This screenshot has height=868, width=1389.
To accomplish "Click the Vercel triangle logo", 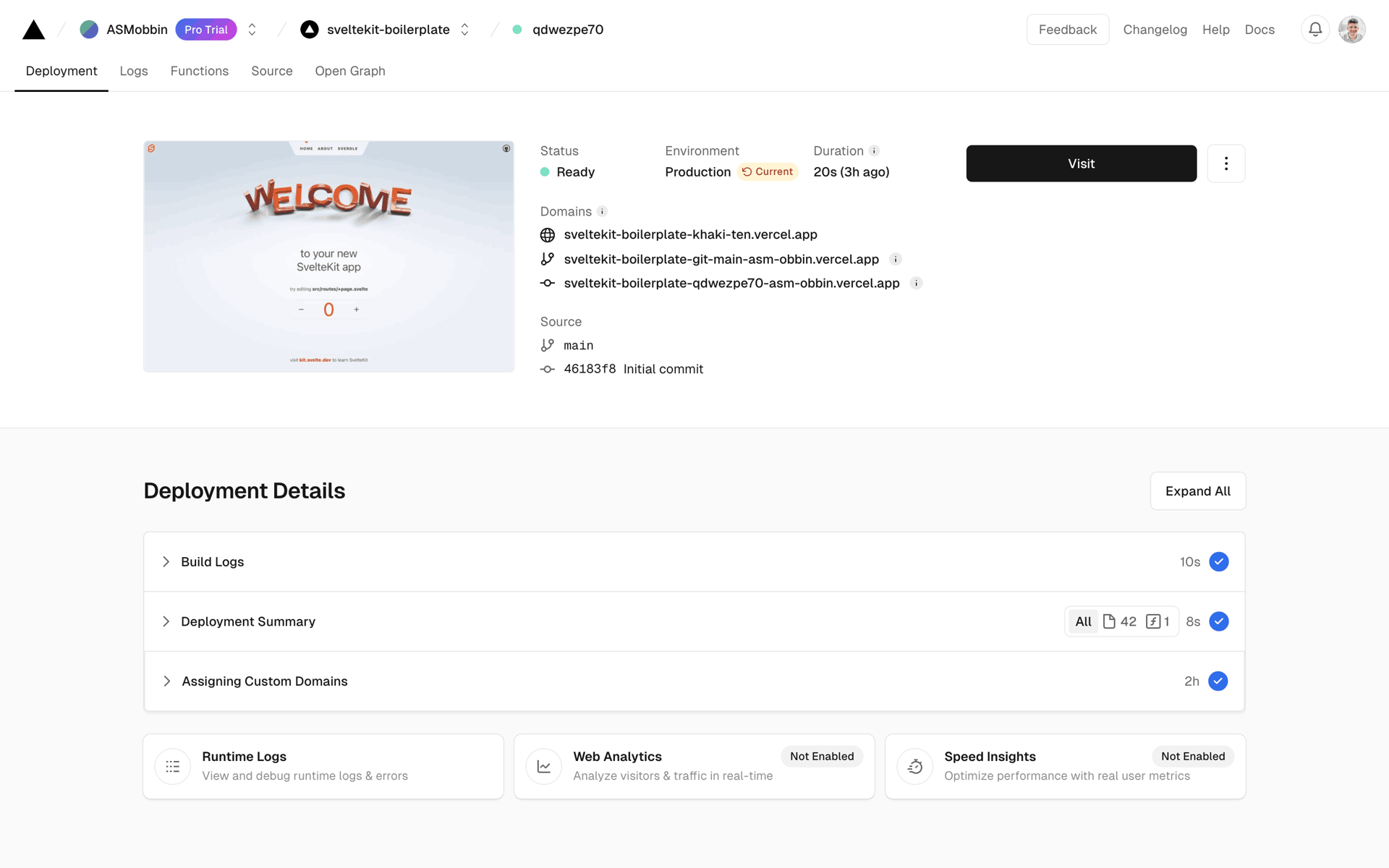I will coord(33,30).
